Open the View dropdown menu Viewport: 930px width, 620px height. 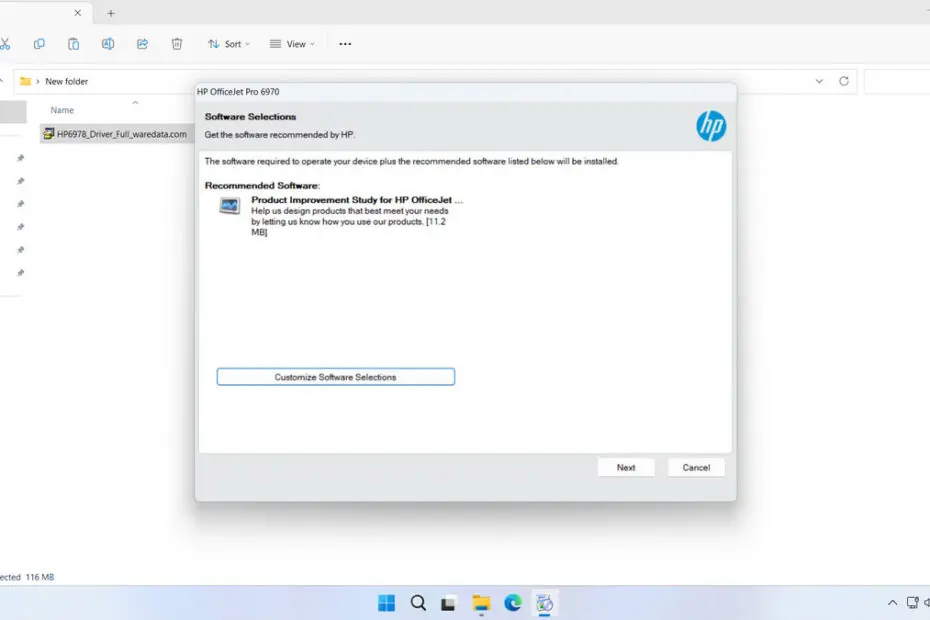[x=292, y=44]
